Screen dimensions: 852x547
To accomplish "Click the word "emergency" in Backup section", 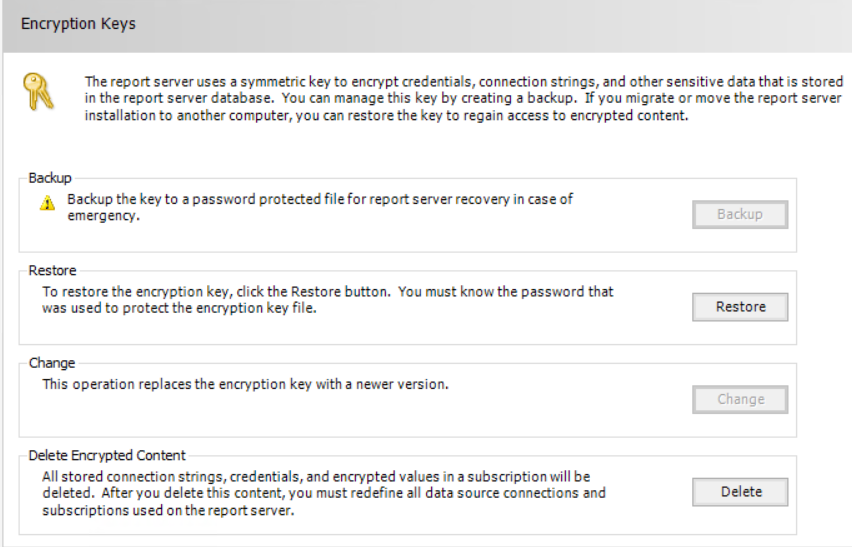I will pos(101,215).
